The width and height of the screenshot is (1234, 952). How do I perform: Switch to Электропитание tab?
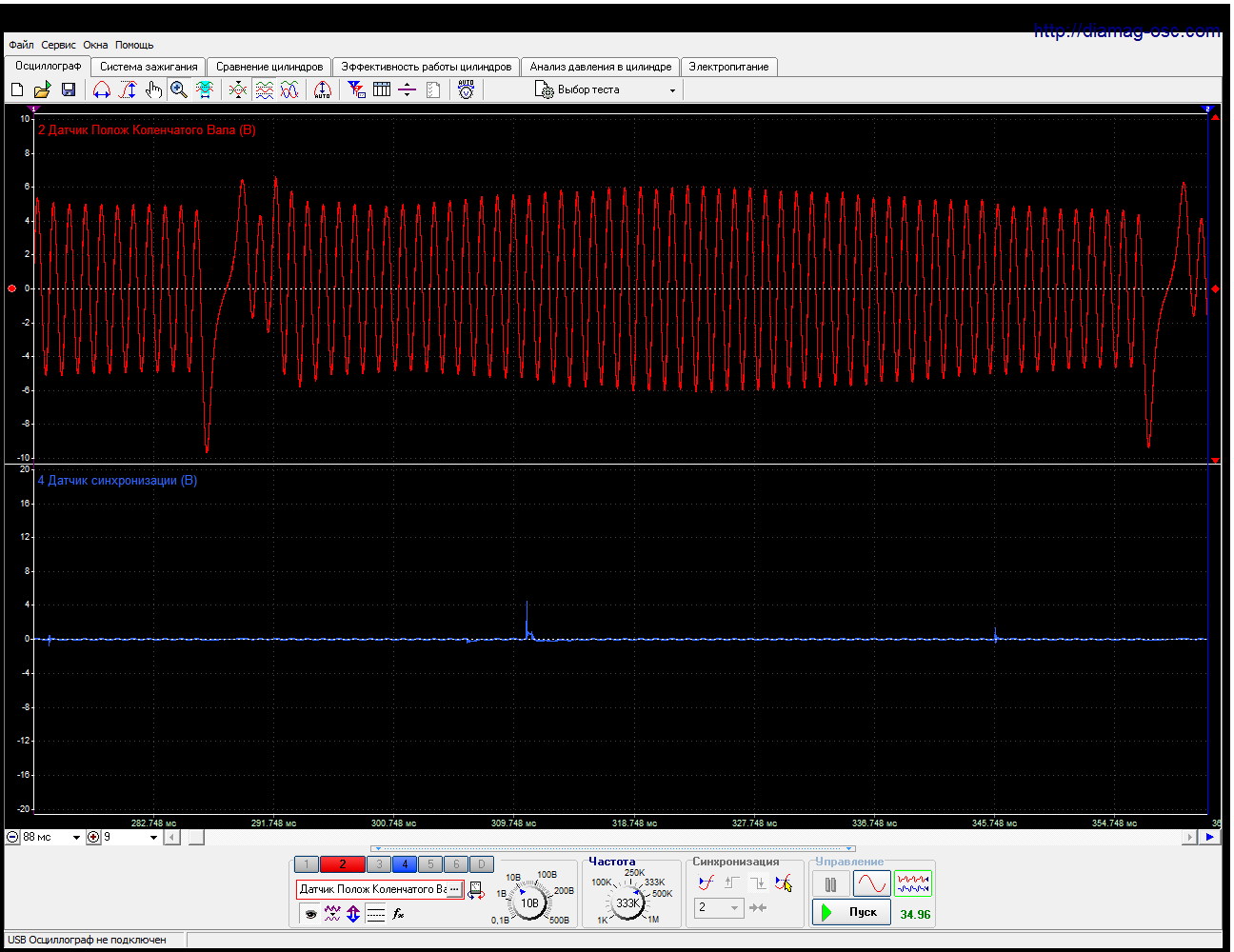click(728, 67)
